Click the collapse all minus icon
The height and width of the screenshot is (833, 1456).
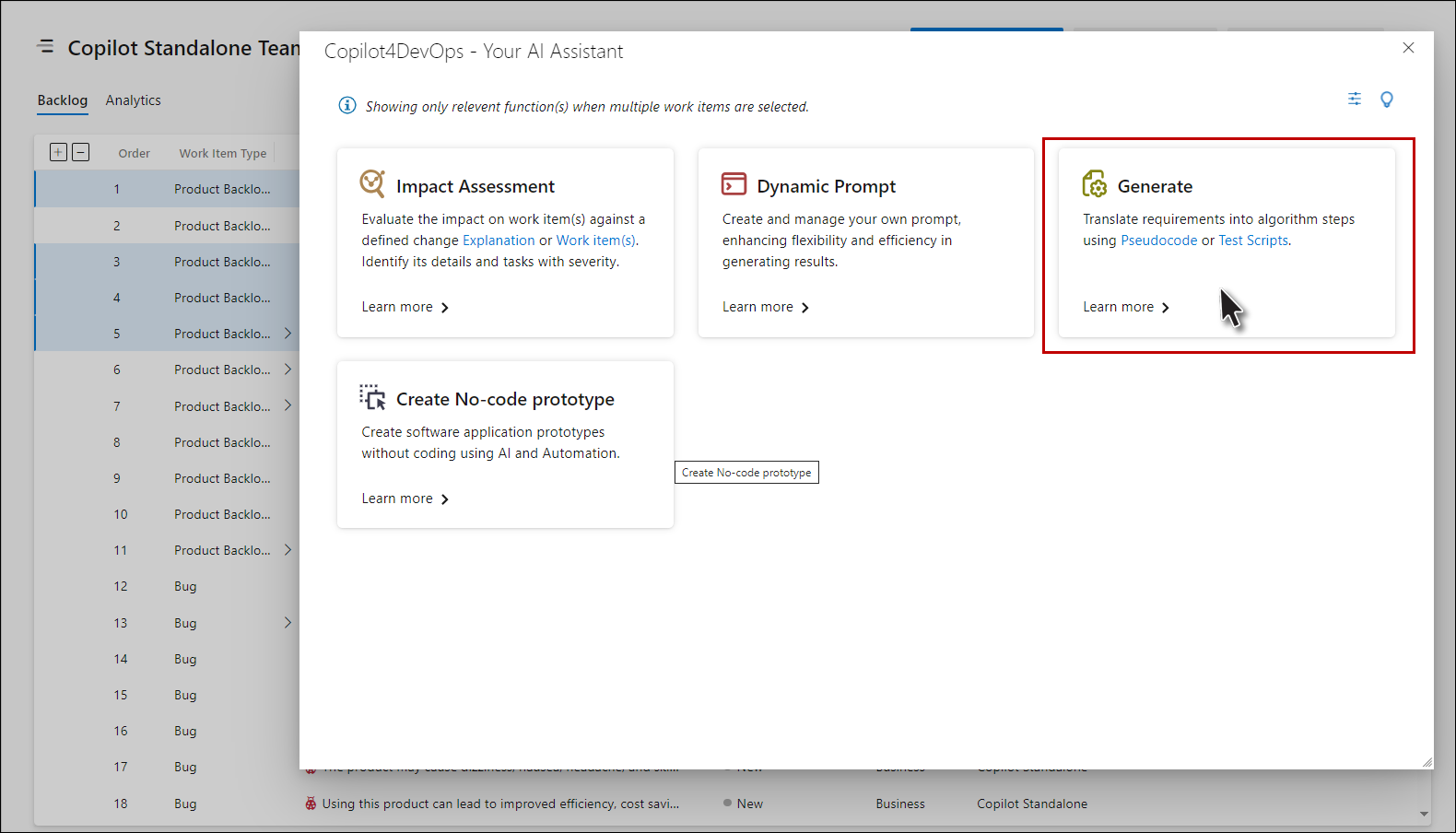click(81, 152)
